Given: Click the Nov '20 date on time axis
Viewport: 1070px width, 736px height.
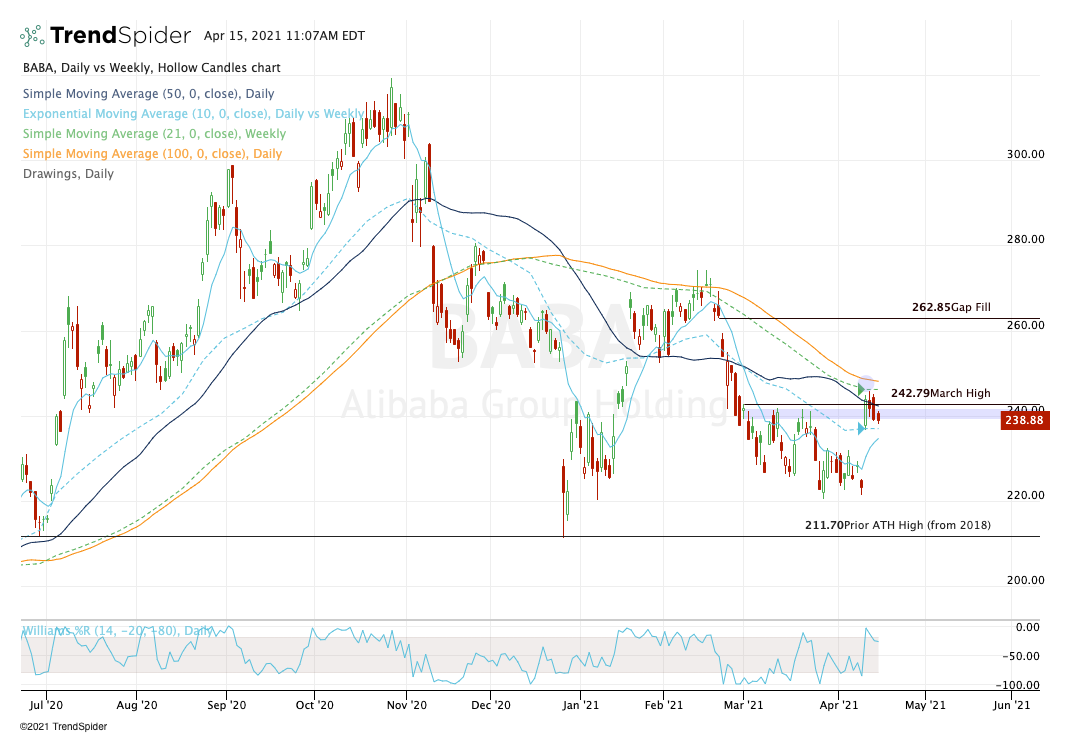Looking at the screenshot, I should click(x=402, y=704).
